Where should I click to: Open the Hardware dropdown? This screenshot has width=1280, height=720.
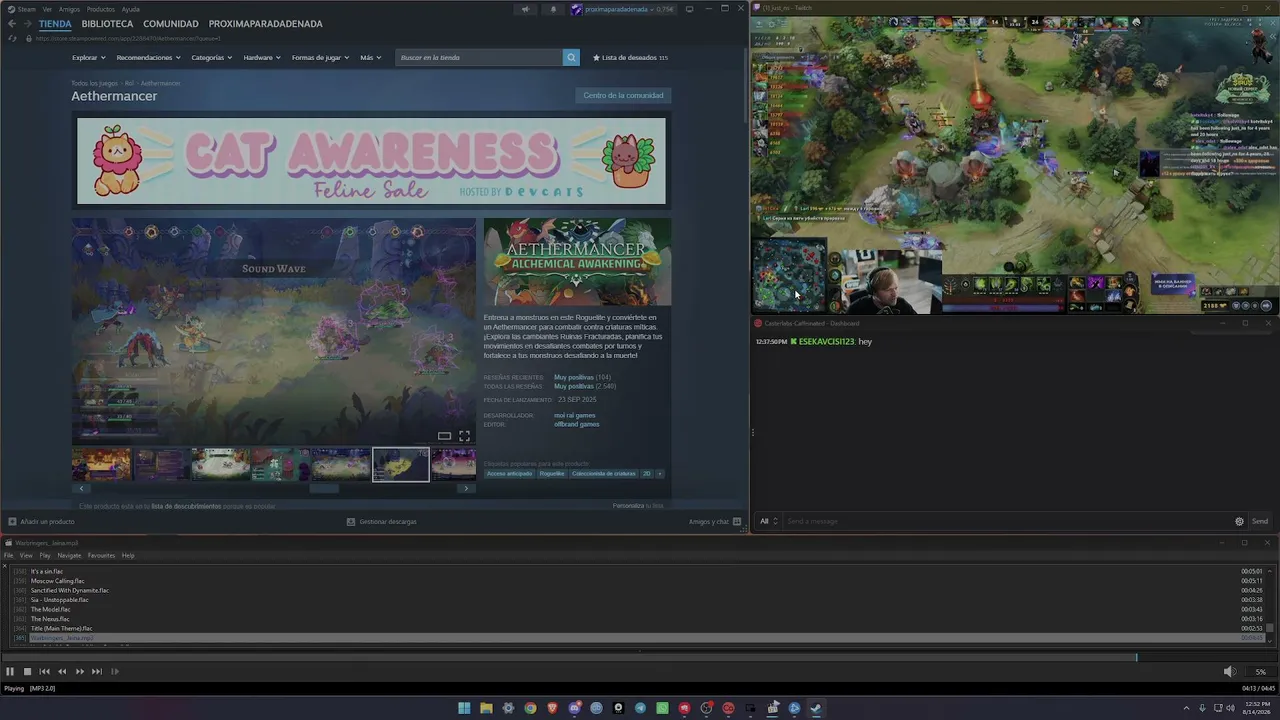(x=262, y=58)
